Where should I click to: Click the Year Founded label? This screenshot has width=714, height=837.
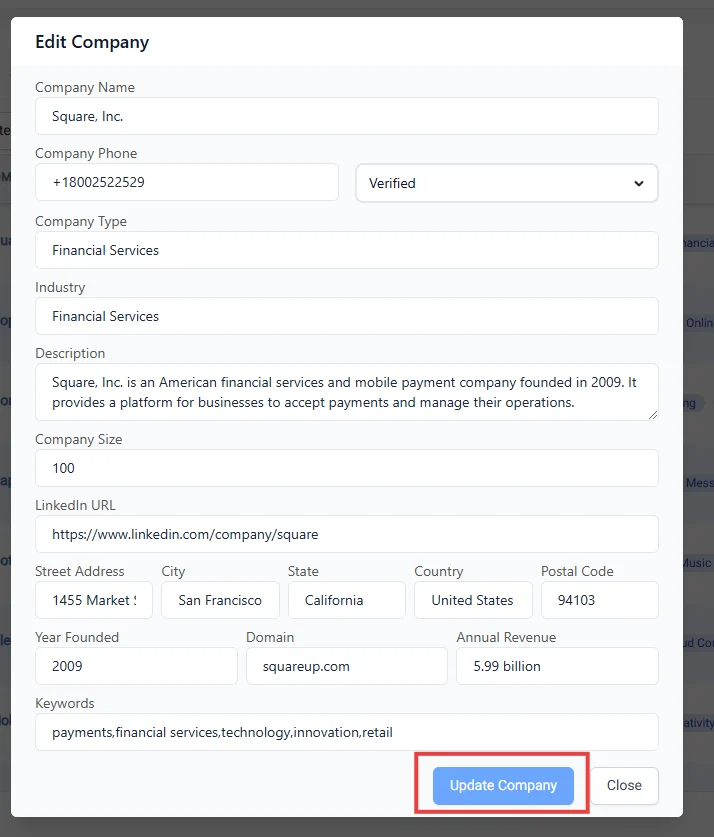77,637
